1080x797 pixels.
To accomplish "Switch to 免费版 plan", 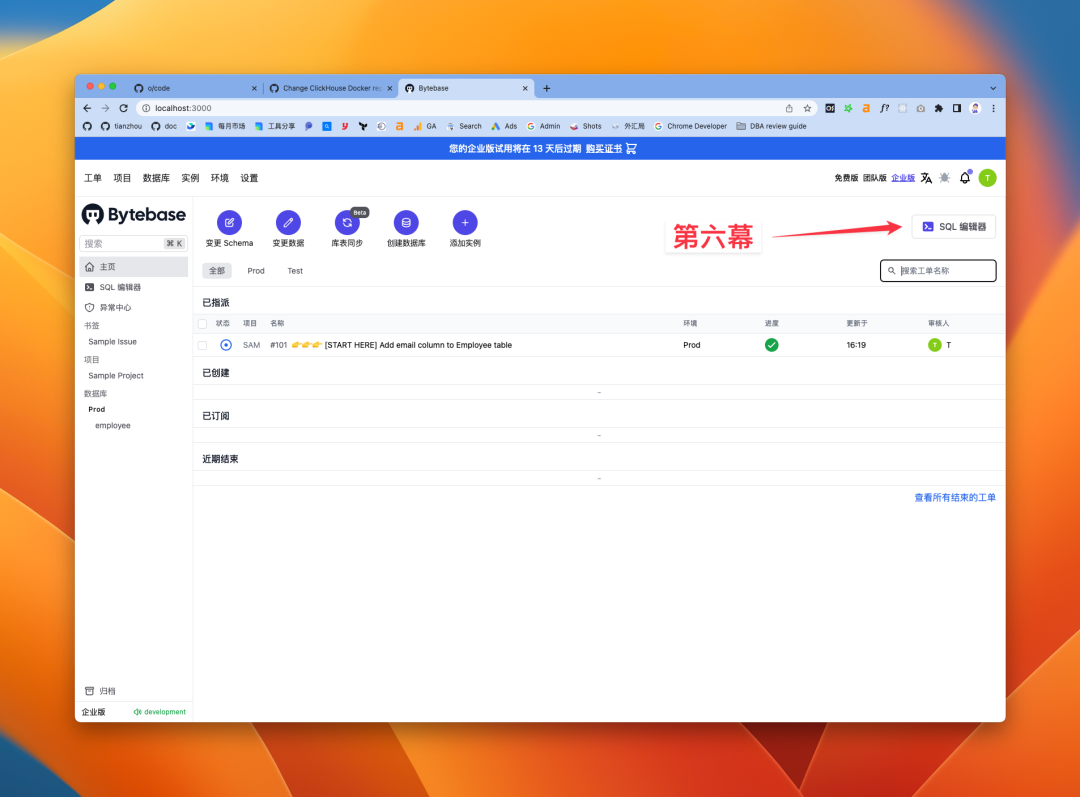I will 846,178.
